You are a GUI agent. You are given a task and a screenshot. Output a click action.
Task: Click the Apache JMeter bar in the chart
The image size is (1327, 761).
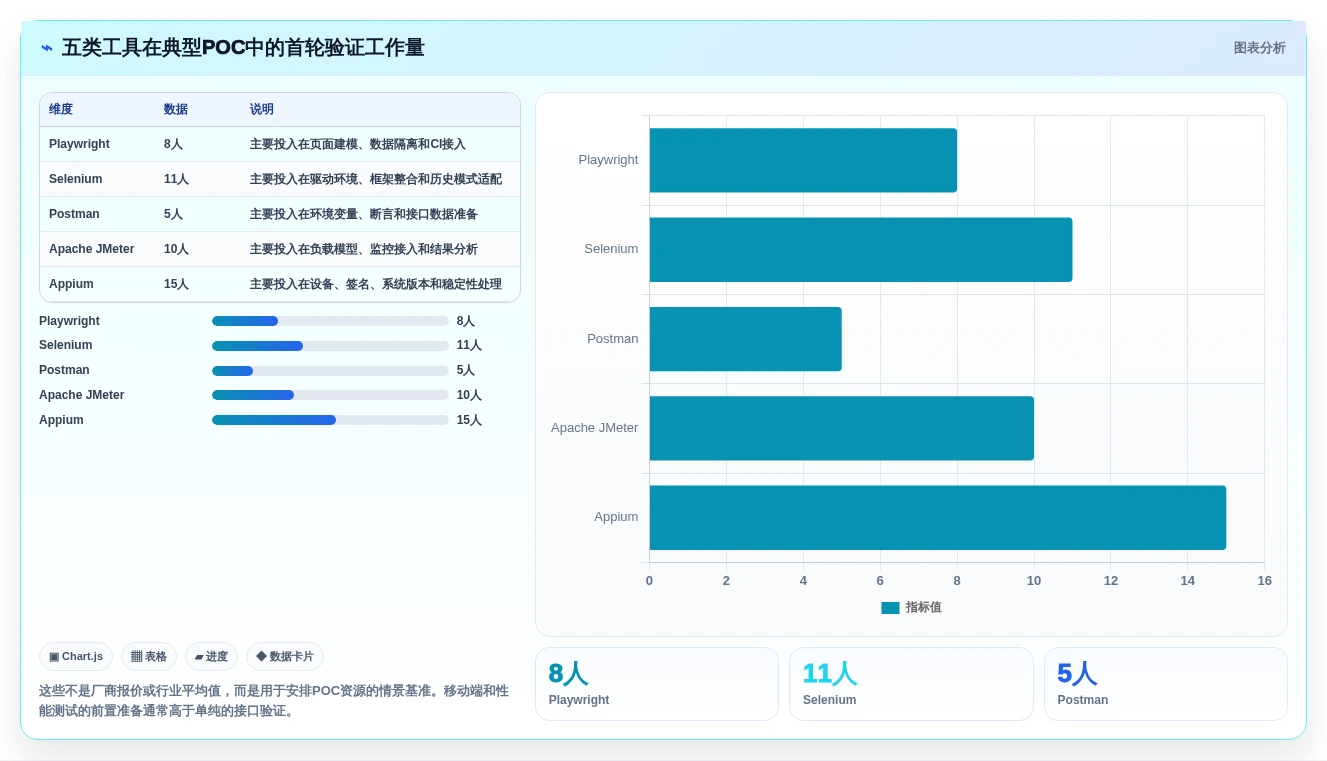pos(842,428)
